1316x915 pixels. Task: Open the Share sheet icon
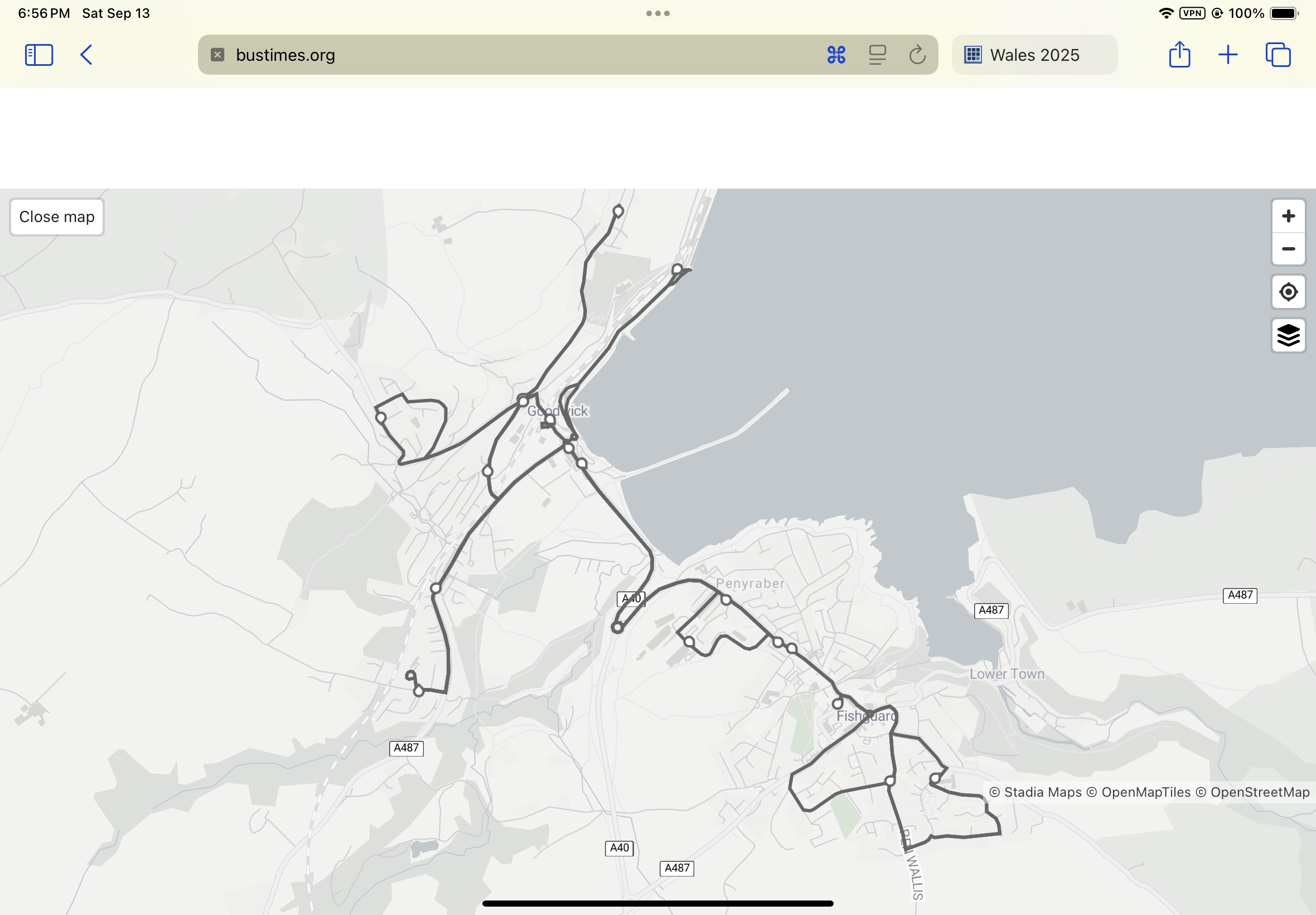pyautogui.click(x=1179, y=55)
